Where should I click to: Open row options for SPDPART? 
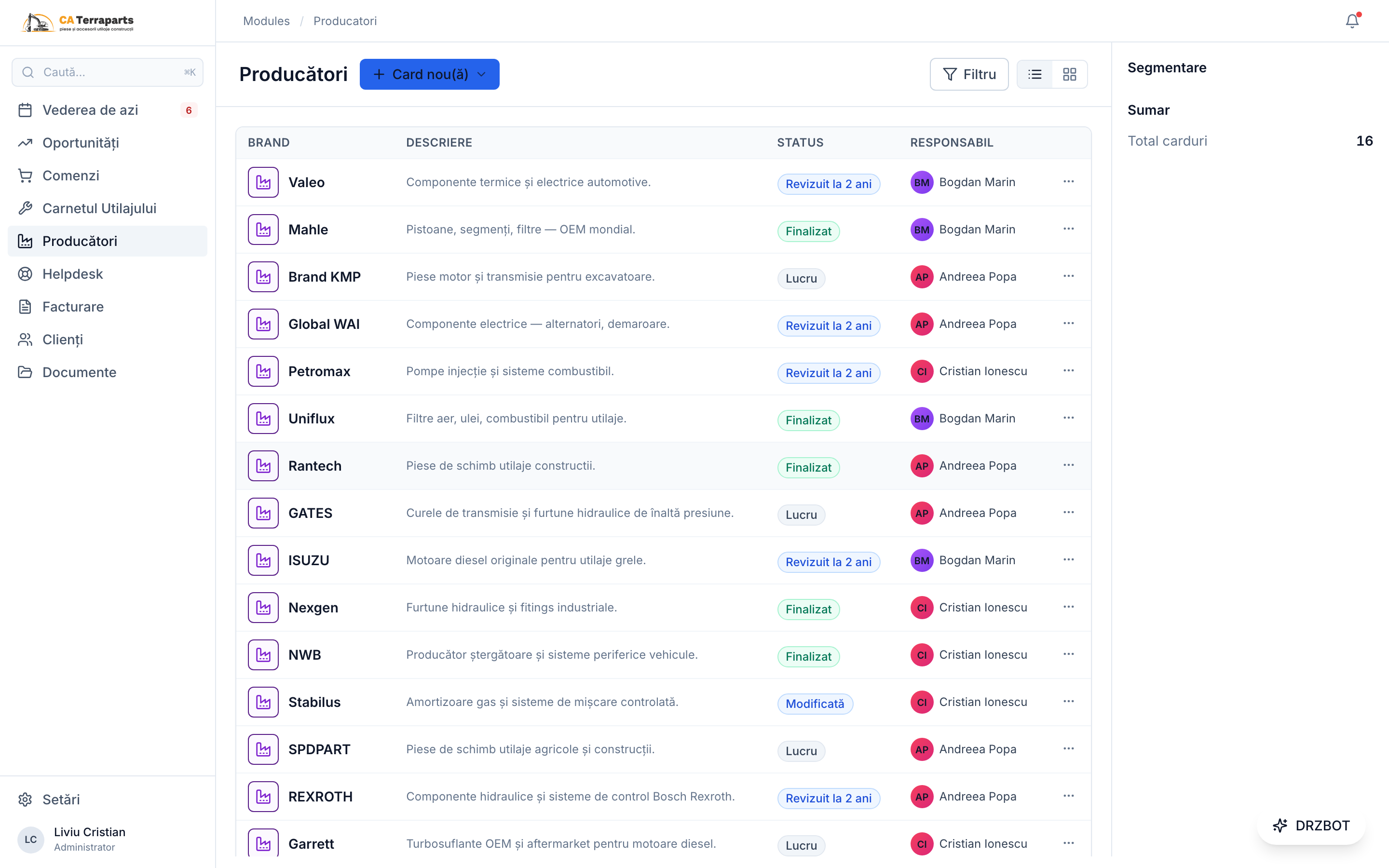point(1068,748)
